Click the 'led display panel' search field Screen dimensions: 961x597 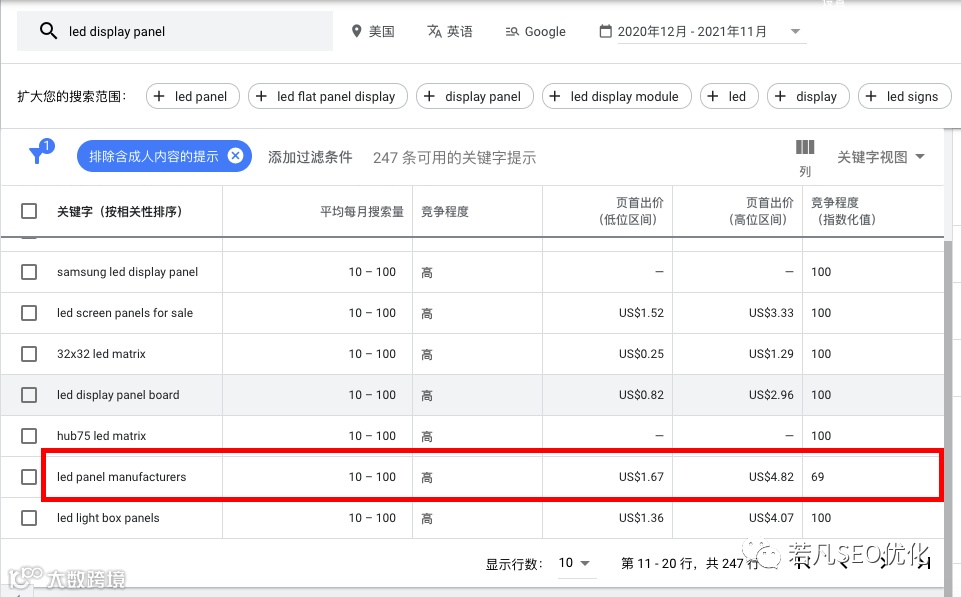175,31
